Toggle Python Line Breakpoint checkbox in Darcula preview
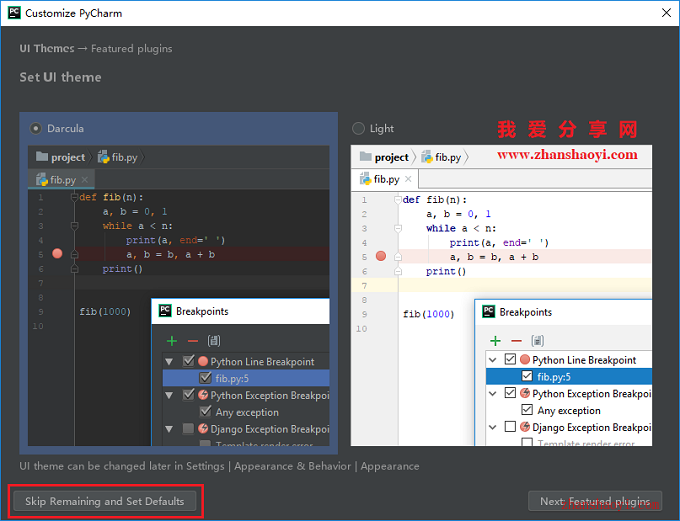This screenshot has width=680, height=521. tap(189, 360)
